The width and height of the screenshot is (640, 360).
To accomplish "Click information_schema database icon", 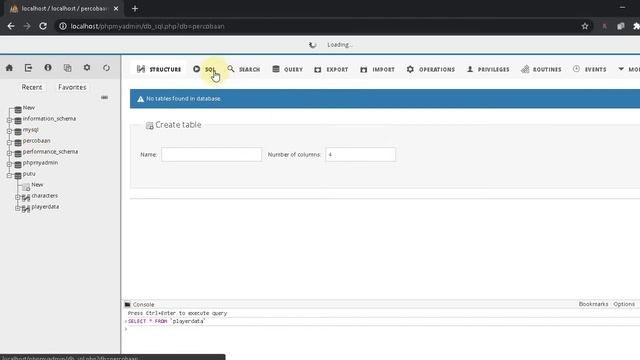I will pyautogui.click(x=18, y=121).
